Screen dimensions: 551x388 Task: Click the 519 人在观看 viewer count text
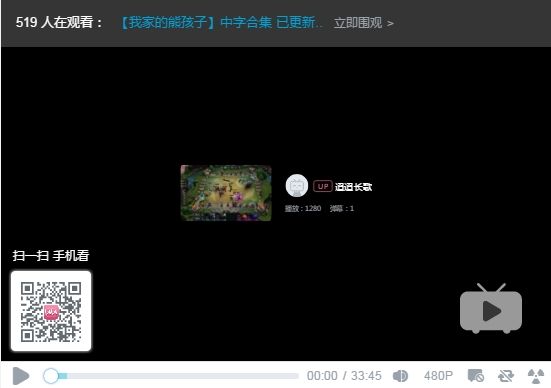[x=59, y=22]
